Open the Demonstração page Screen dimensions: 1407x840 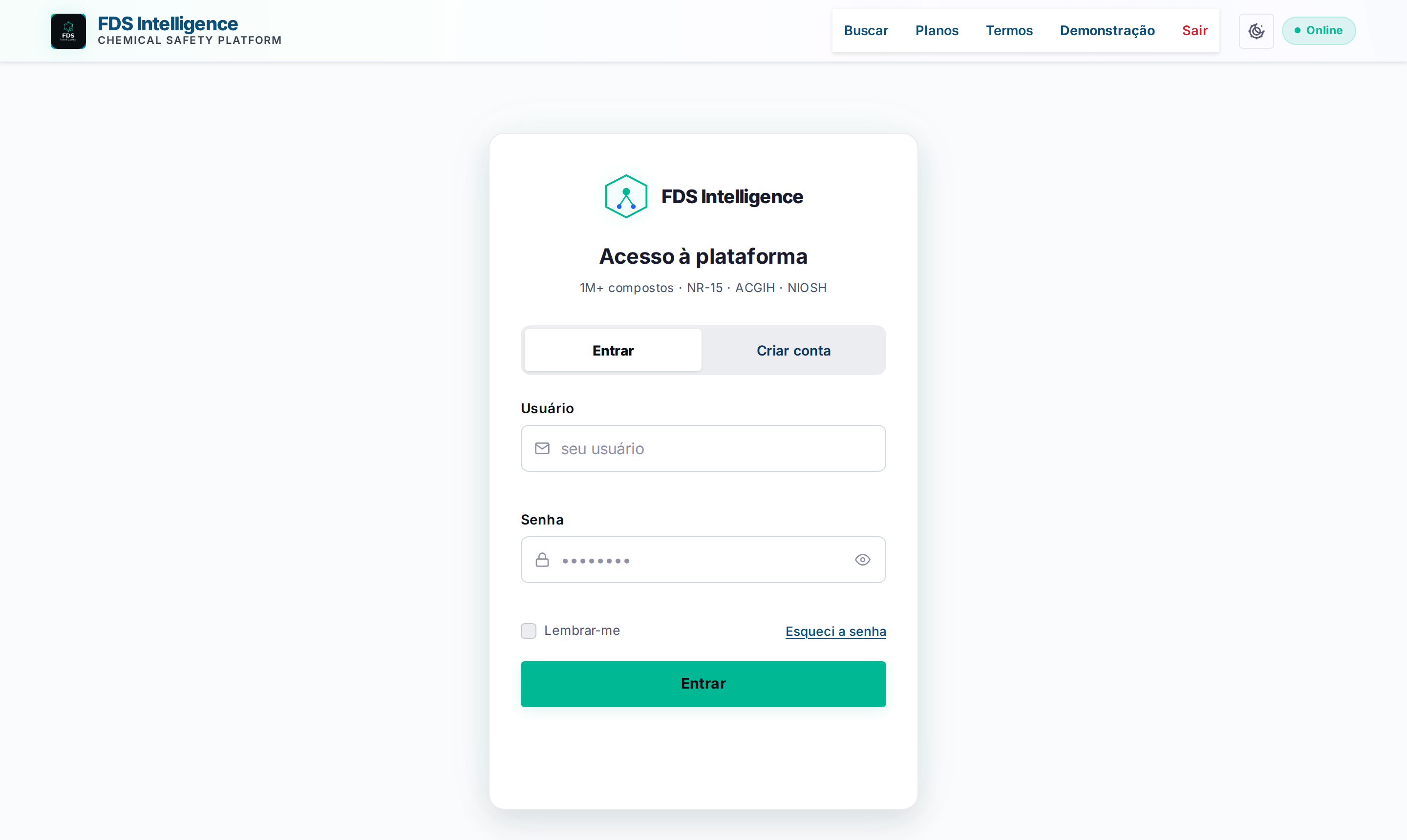(1107, 31)
